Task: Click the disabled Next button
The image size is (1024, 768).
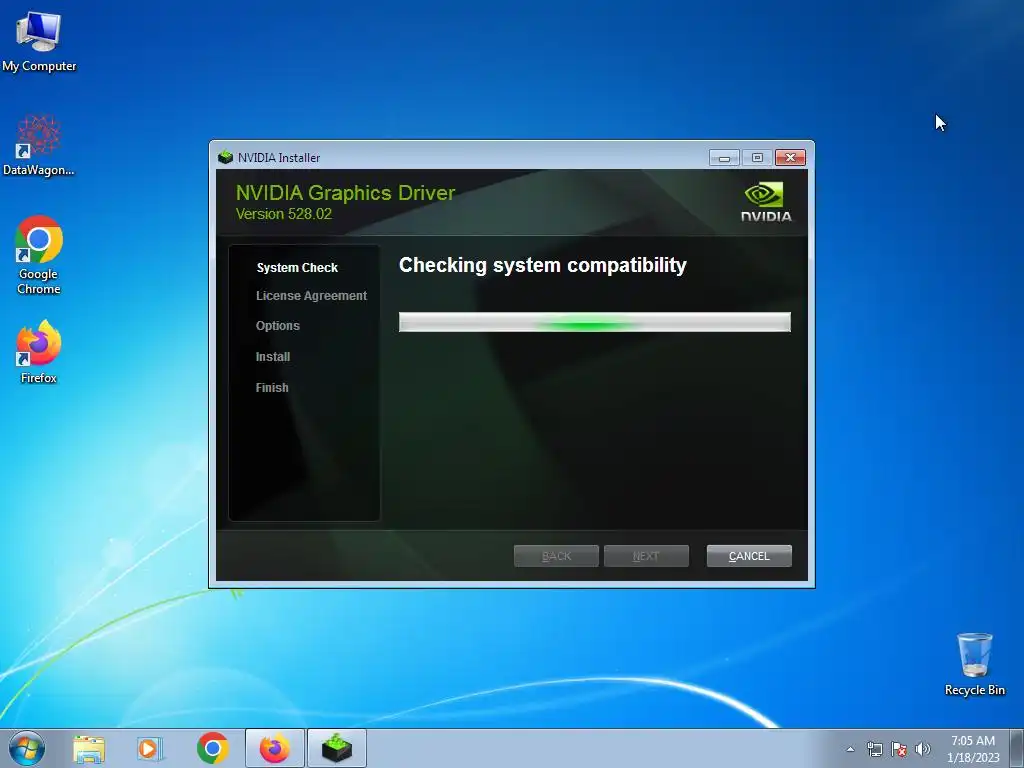Action: 646,556
